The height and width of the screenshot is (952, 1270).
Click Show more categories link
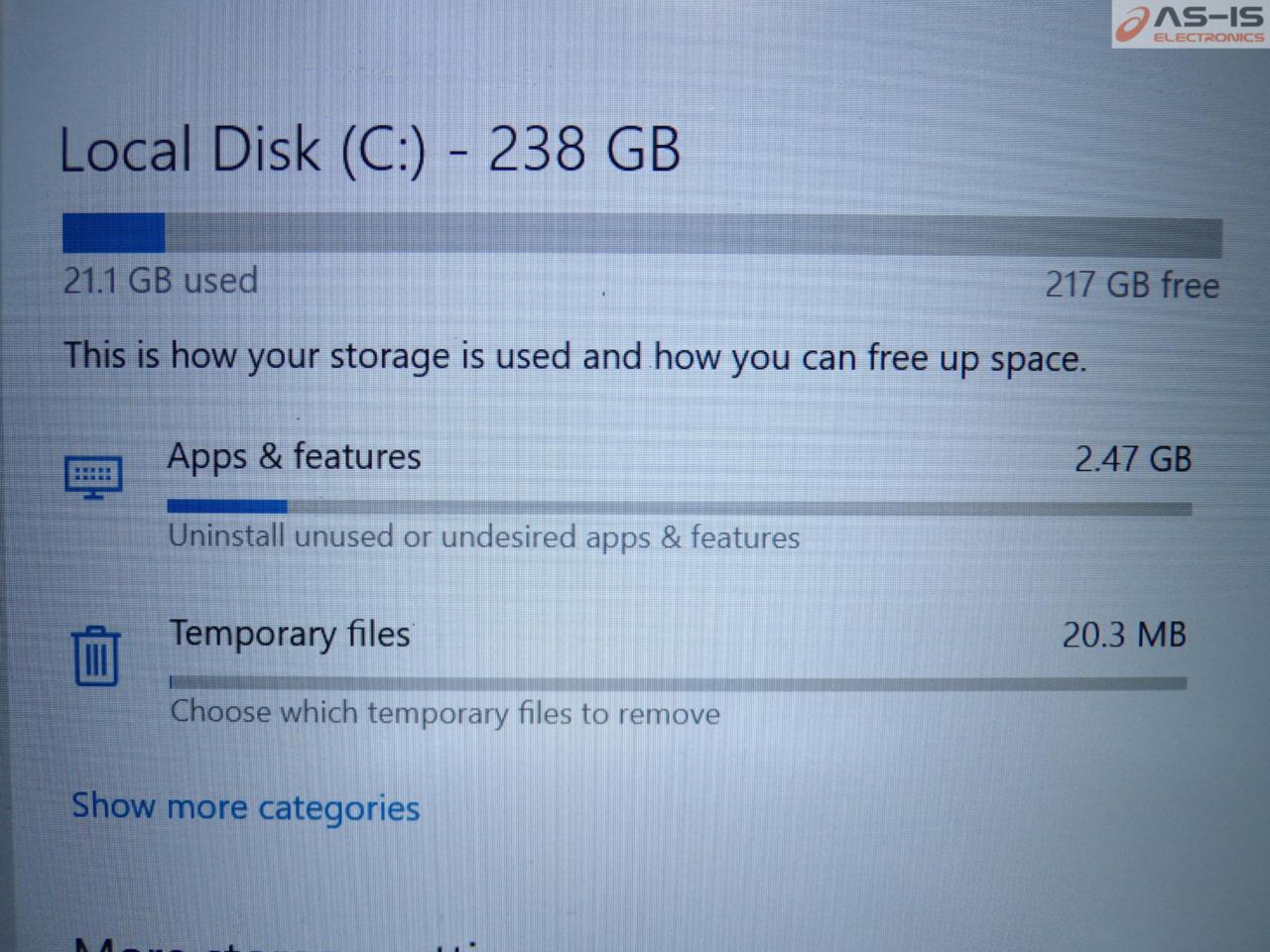pos(245,807)
